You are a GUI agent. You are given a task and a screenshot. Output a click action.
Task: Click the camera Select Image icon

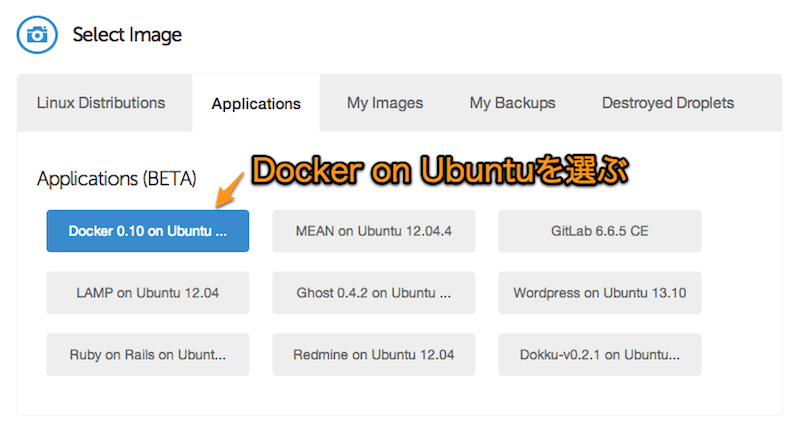pos(37,35)
